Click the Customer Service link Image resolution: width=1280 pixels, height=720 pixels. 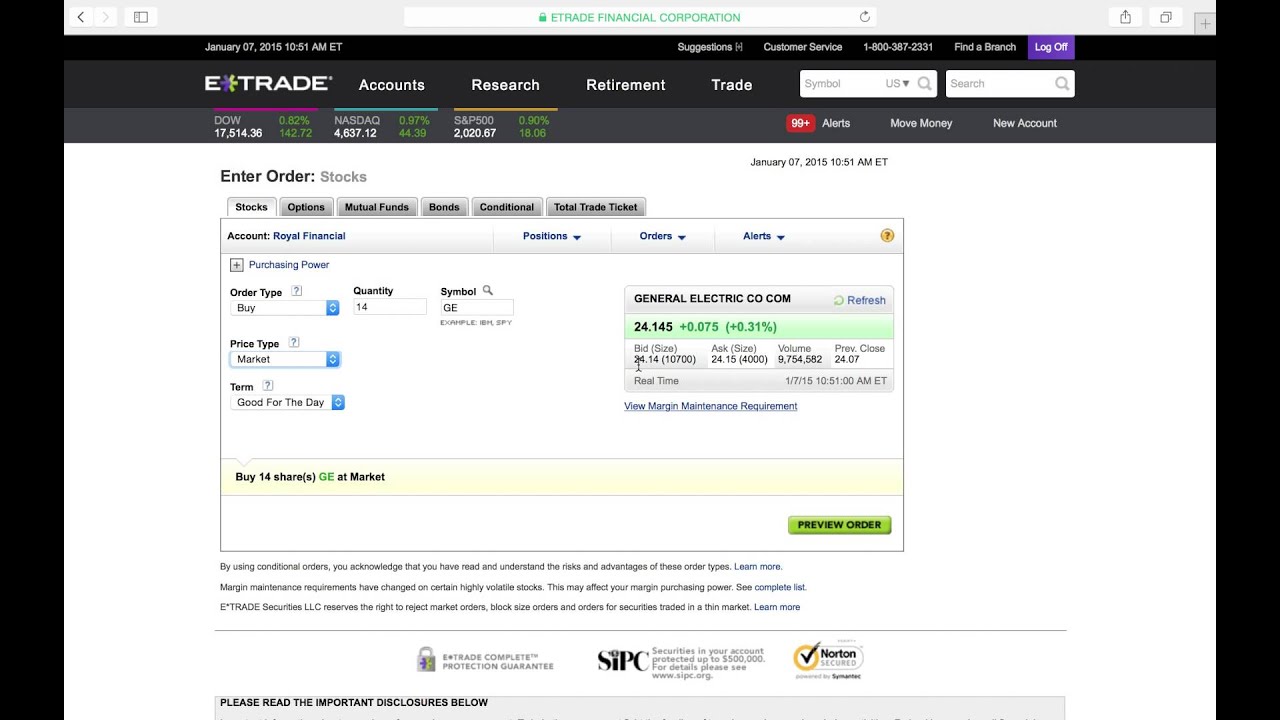pyautogui.click(x=803, y=47)
